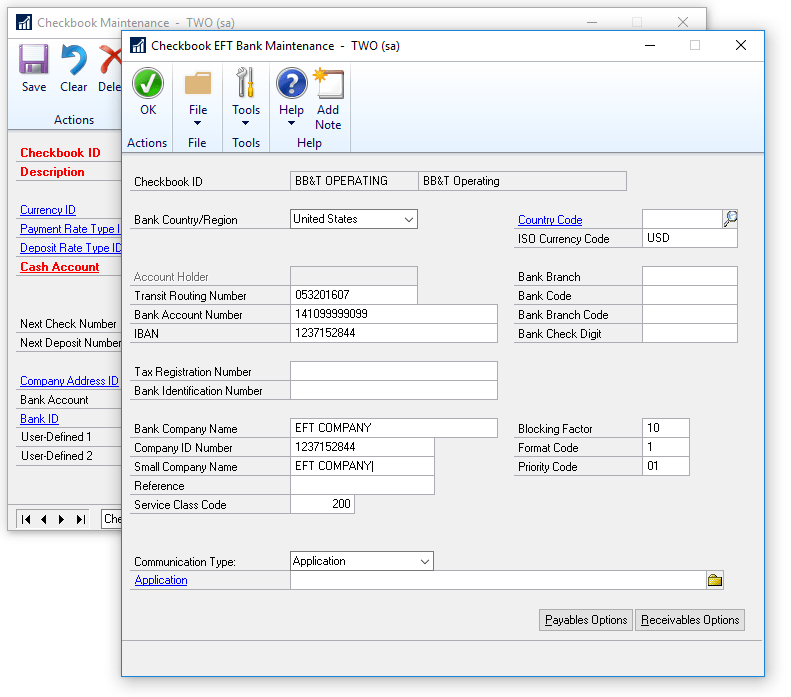Click the Country Code lookup magnifier icon
Image resolution: width=791 pixels, height=697 pixels.
(x=730, y=219)
